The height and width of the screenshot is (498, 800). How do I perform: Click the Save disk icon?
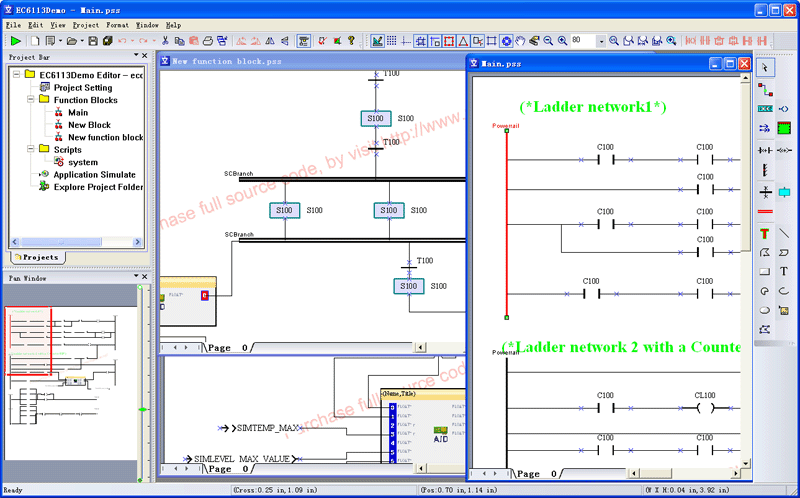(93, 41)
